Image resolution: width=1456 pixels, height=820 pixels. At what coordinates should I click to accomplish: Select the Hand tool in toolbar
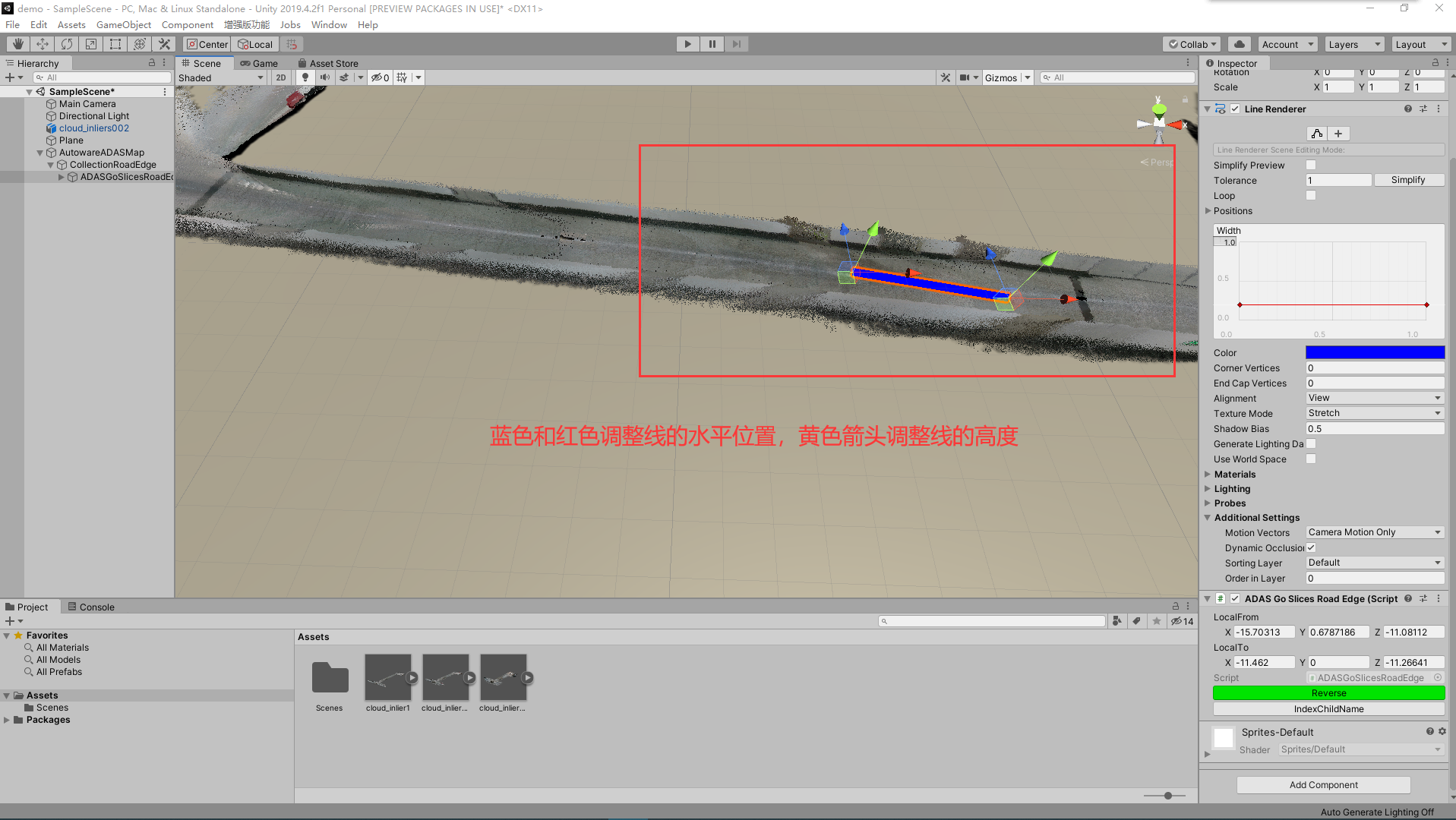pos(17,44)
